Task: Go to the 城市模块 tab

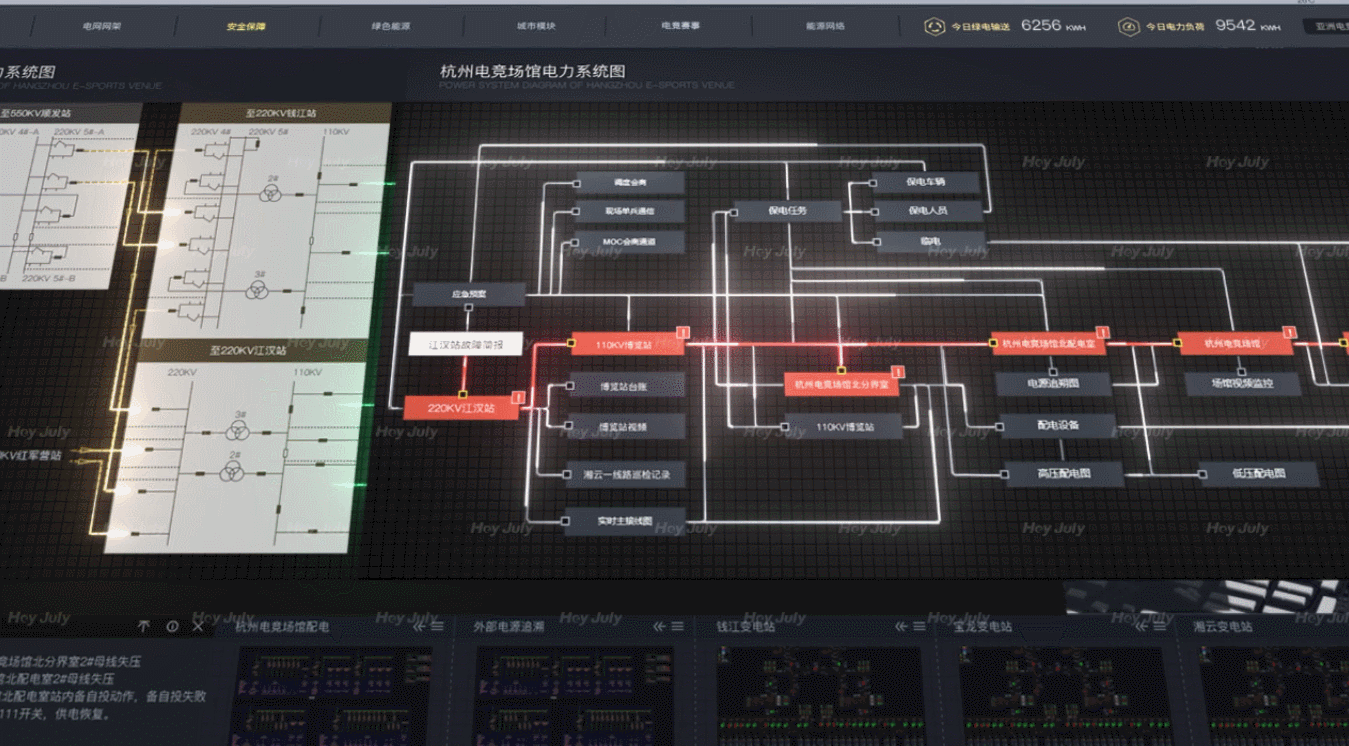Action: pyautogui.click(x=536, y=26)
